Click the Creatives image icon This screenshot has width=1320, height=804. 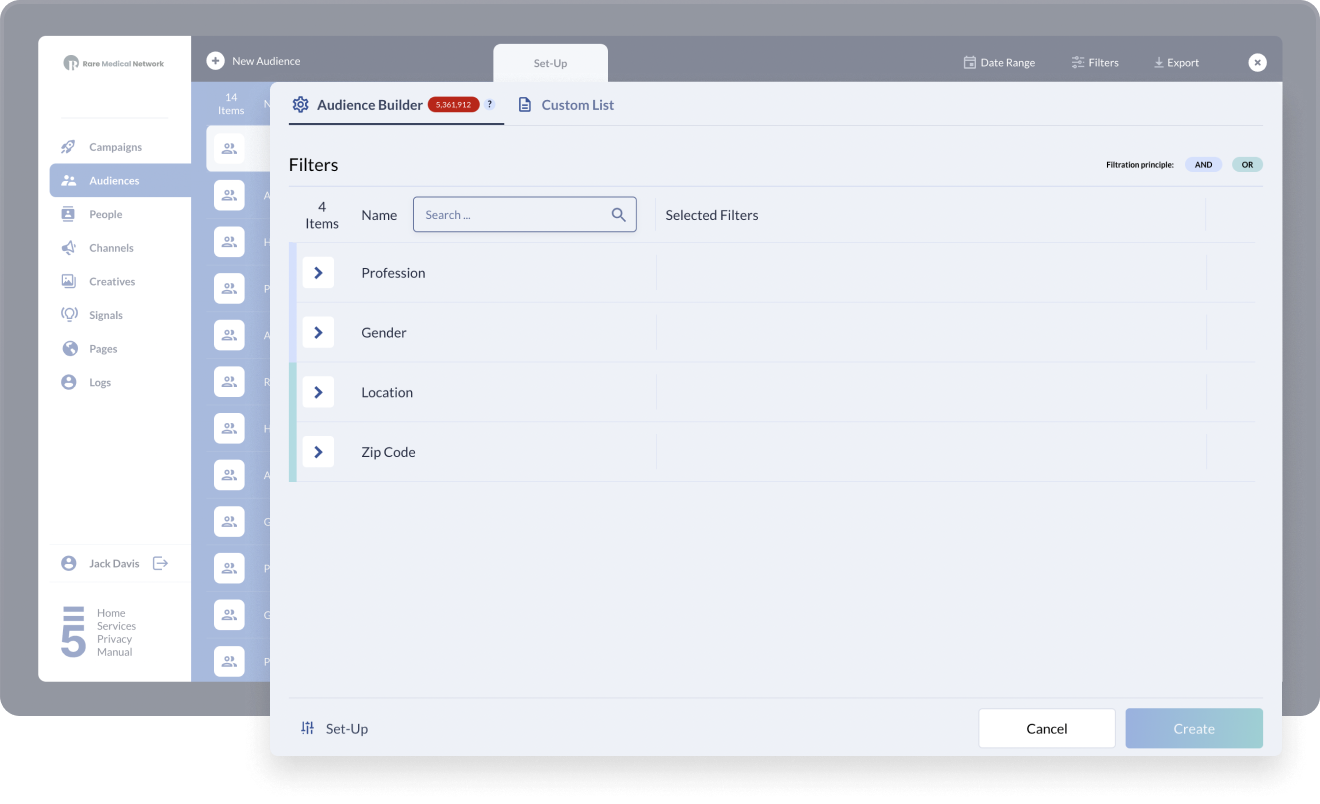(69, 282)
